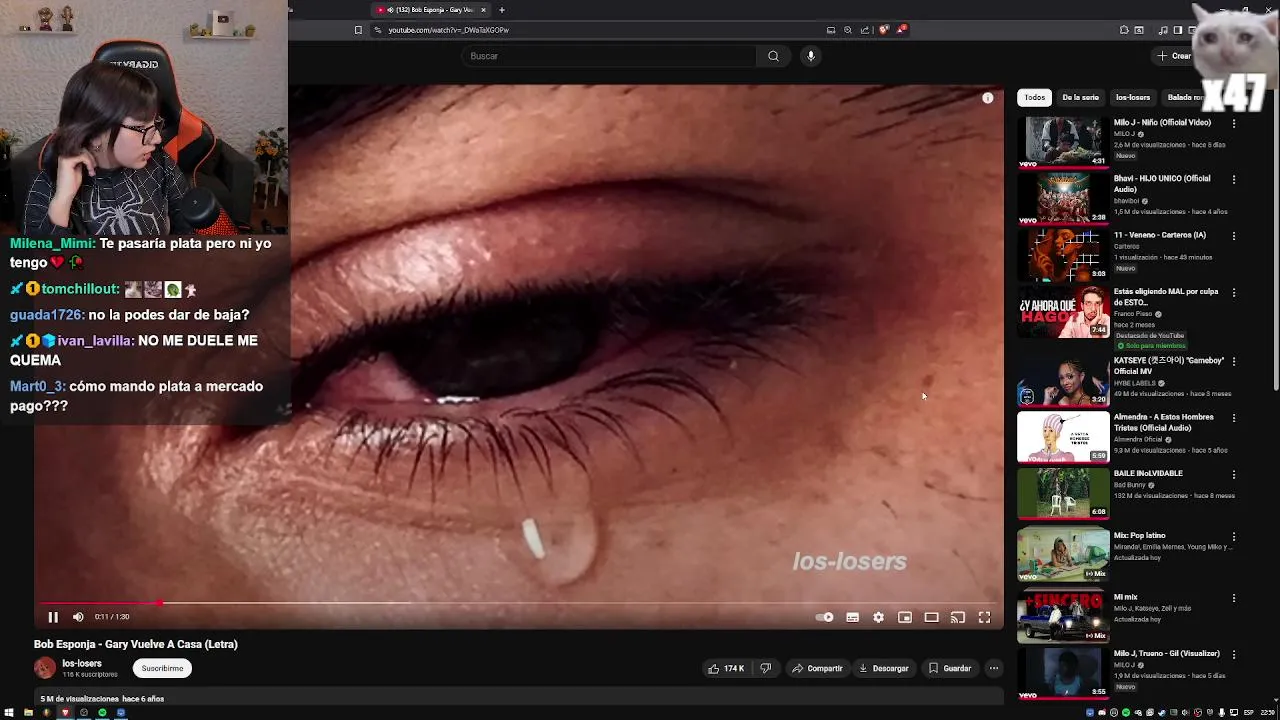This screenshot has height=720, width=1280.
Task: Pause the YouTube video
Action: tap(53, 617)
